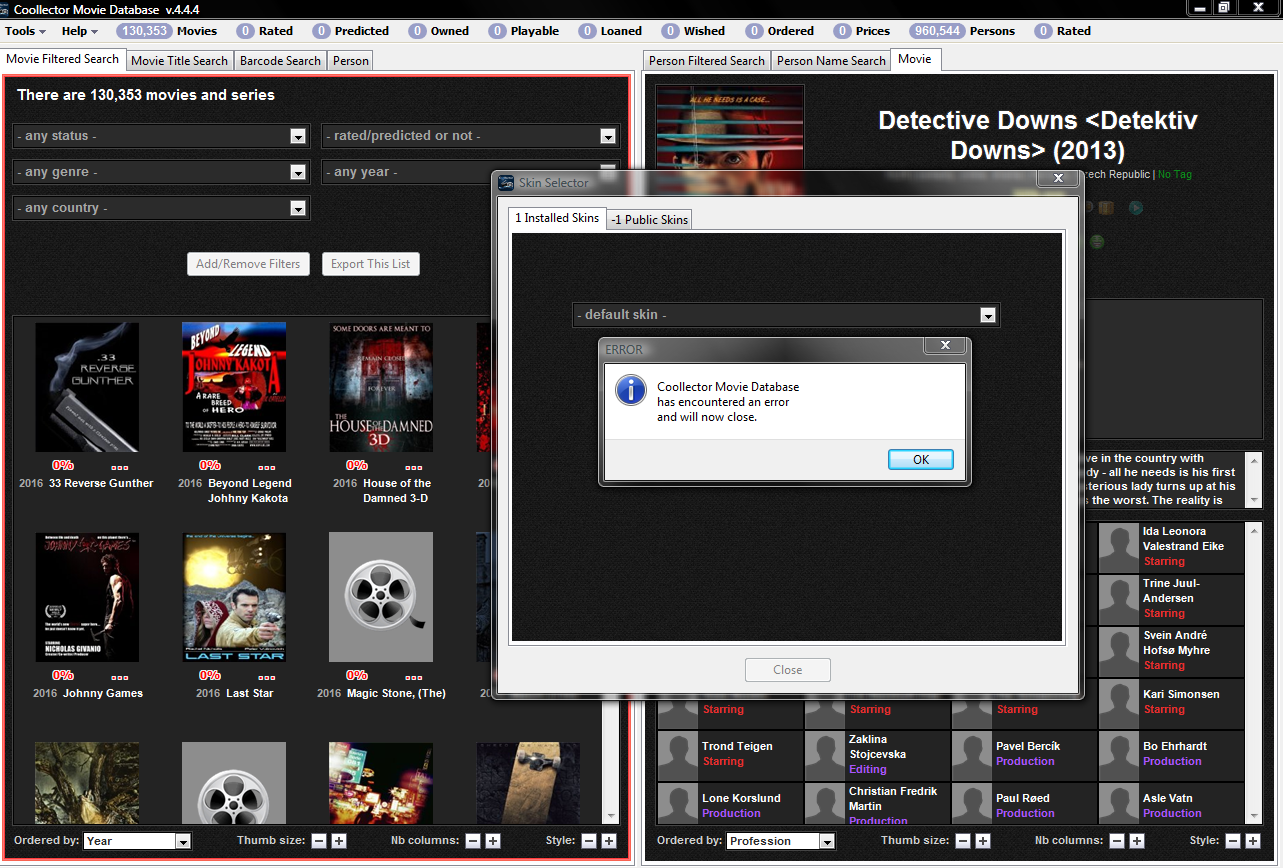Click the three dots under Magic Stone poster
Viewport: 1283px width, 868px height.
tap(414, 677)
